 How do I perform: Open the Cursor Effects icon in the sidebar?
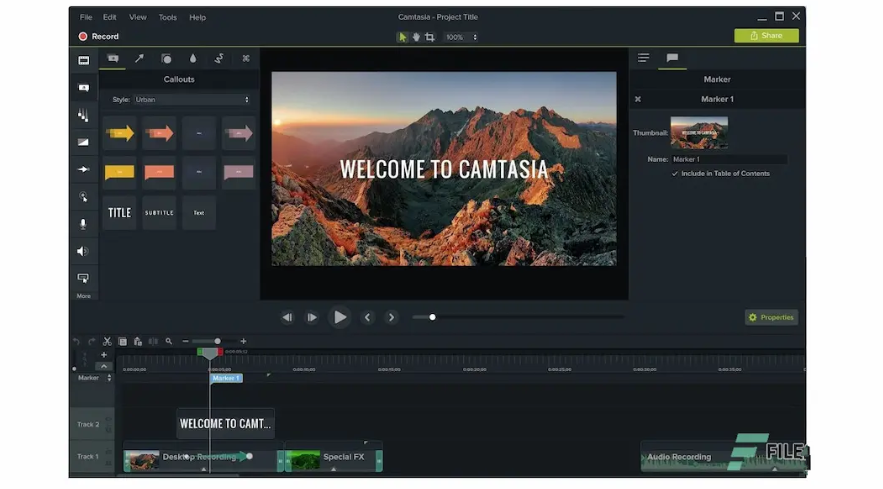pos(83,197)
